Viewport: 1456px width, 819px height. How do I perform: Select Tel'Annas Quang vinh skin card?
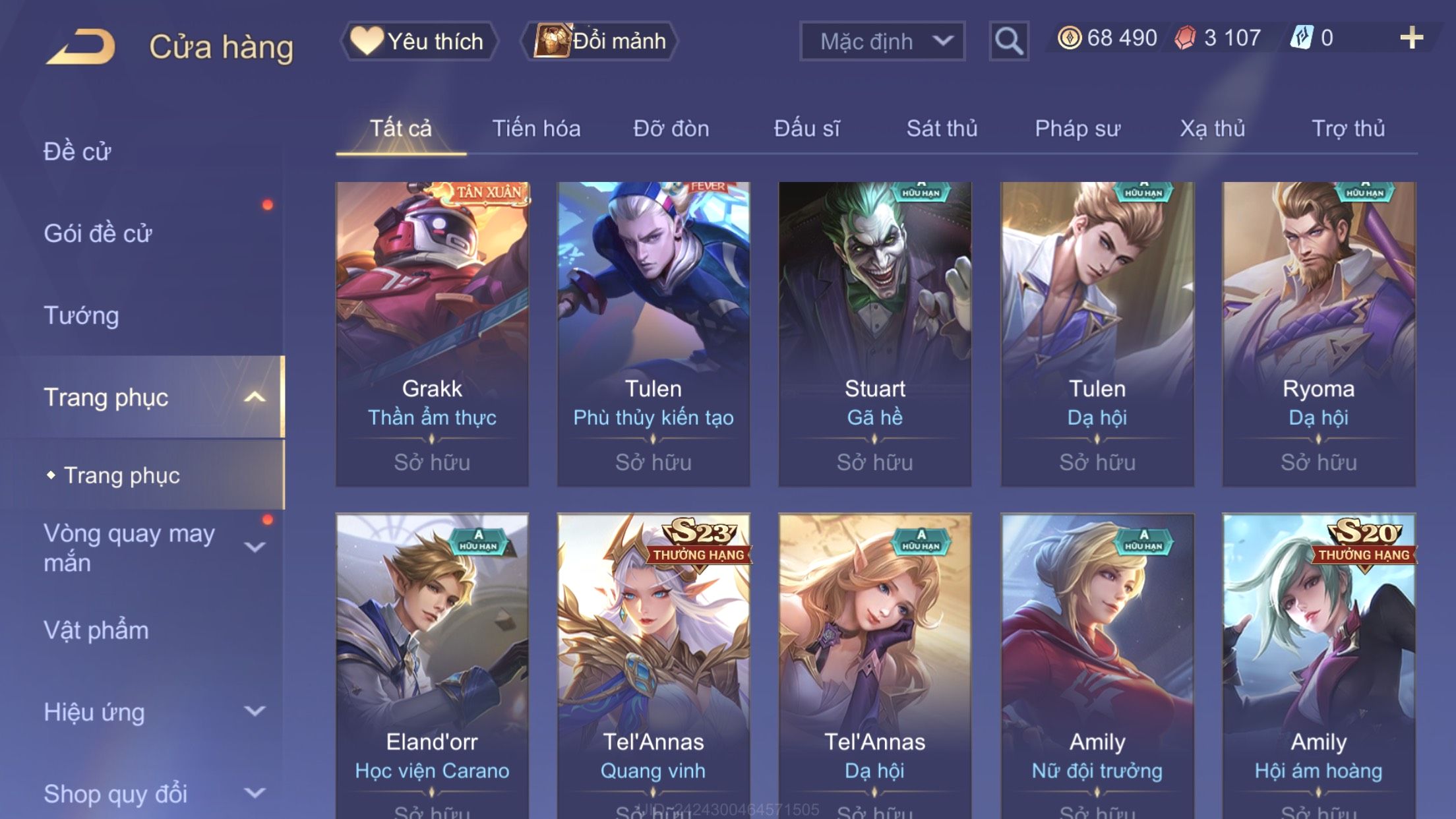pyautogui.click(x=653, y=666)
